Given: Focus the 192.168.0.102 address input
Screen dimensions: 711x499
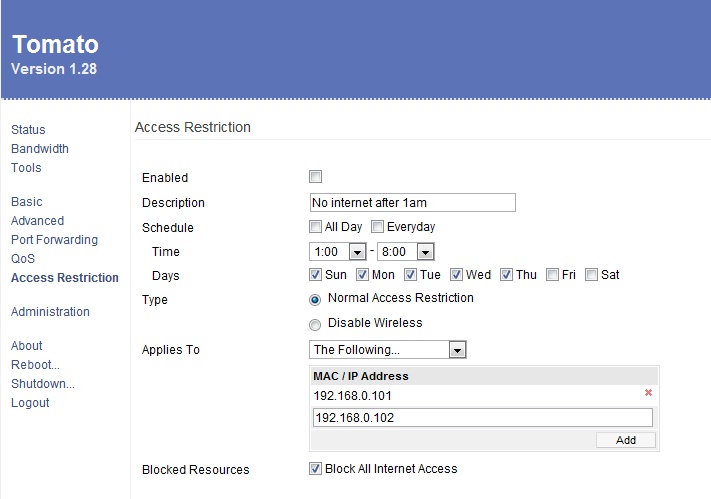Looking at the screenshot, I should pyautogui.click(x=481, y=418).
